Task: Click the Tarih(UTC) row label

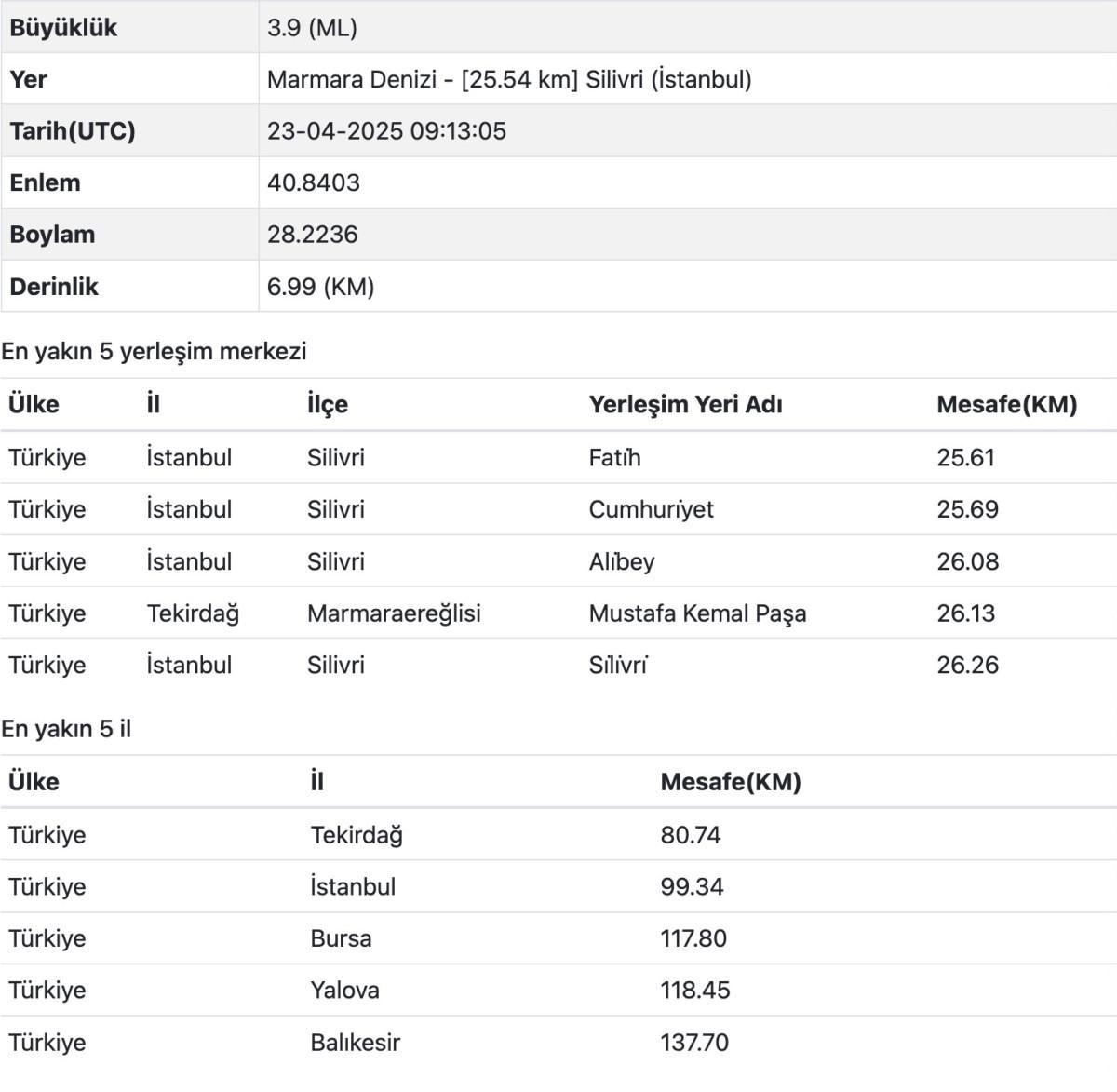Action: coord(73,130)
